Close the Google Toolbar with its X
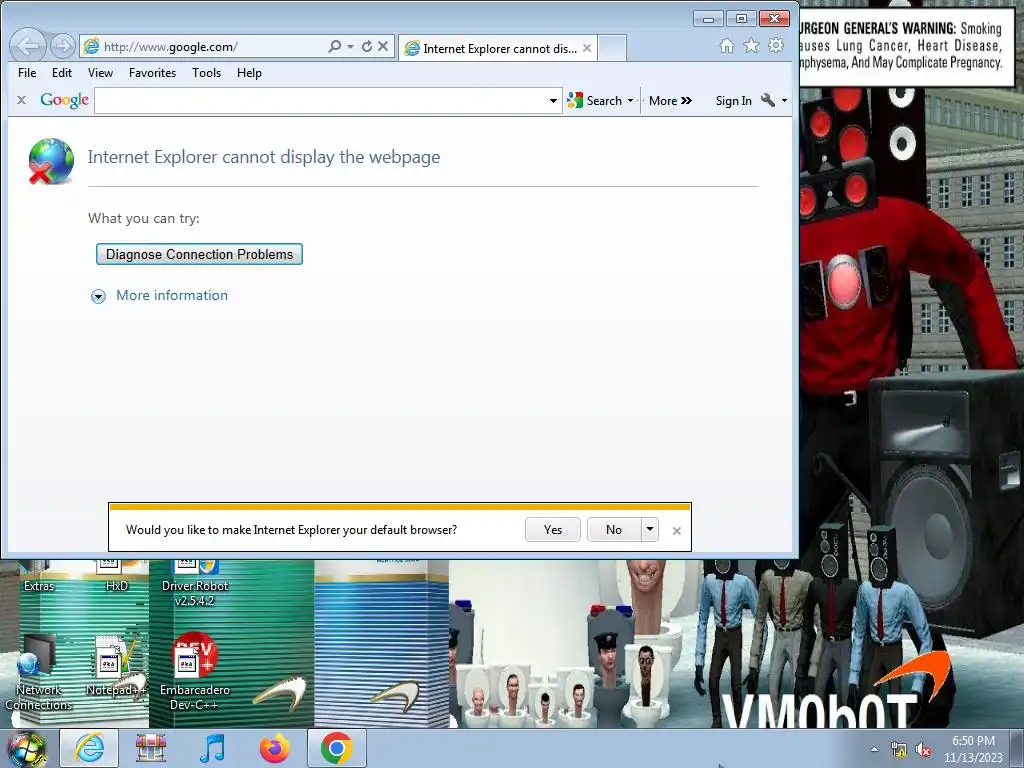Viewport: 1024px width, 768px height. (22, 100)
